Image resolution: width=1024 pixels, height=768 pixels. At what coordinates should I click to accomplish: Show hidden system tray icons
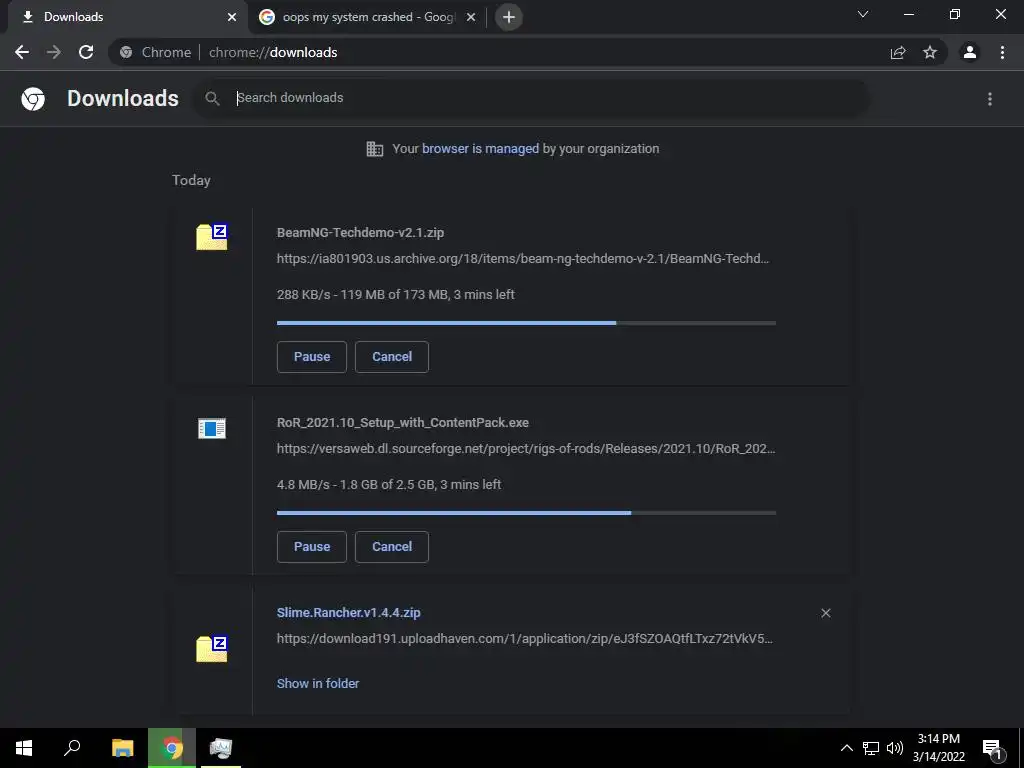click(846, 748)
